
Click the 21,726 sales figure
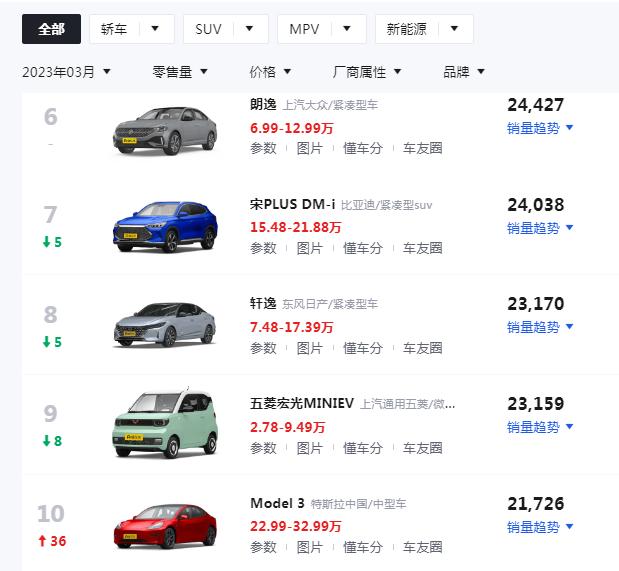pos(536,503)
